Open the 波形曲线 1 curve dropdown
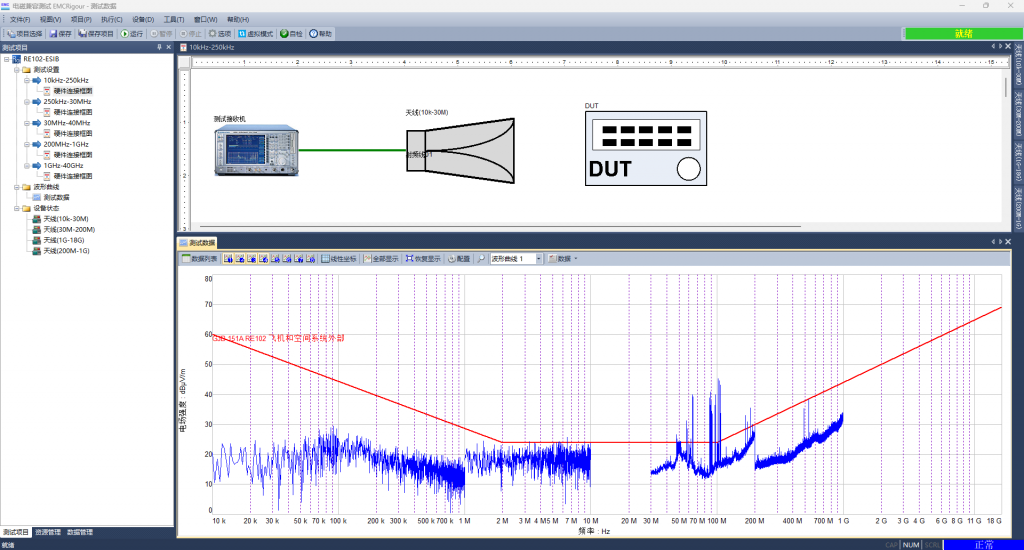Viewport: 1024px width, 550px height. 539,258
